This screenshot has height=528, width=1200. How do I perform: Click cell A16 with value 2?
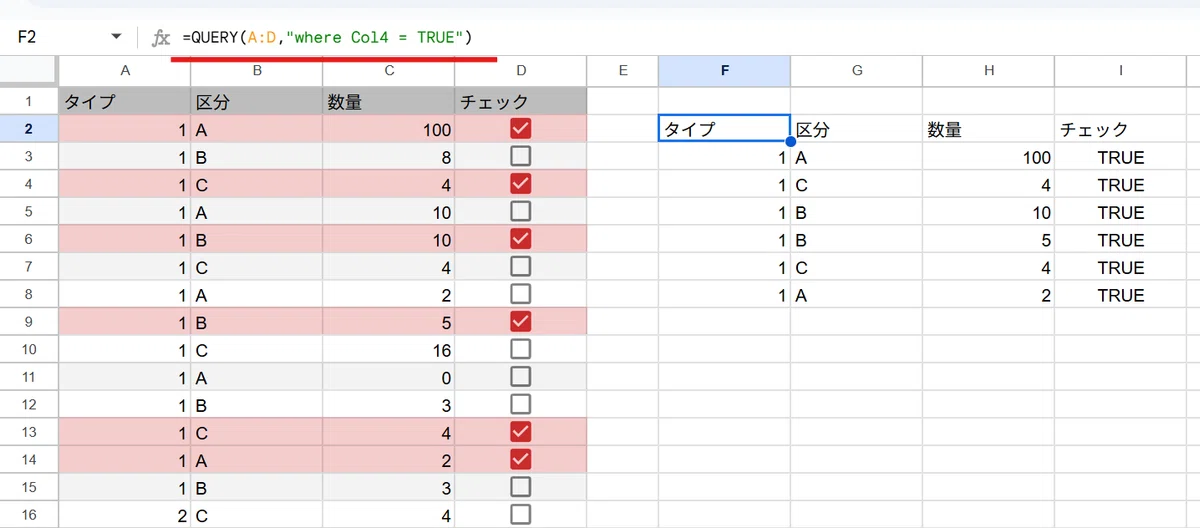125,514
